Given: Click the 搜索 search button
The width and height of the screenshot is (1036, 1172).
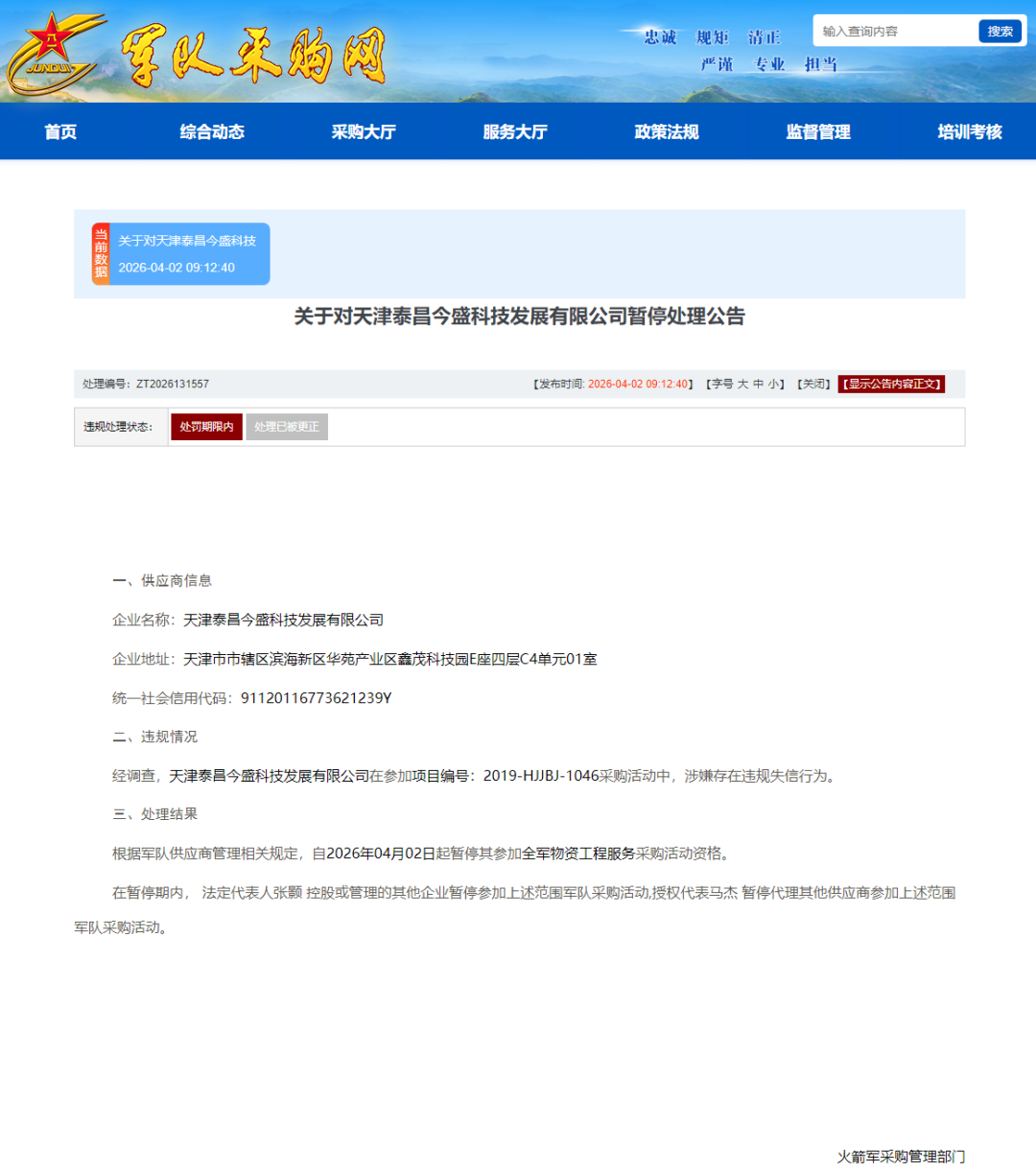Looking at the screenshot, I should click(1001, 31).
